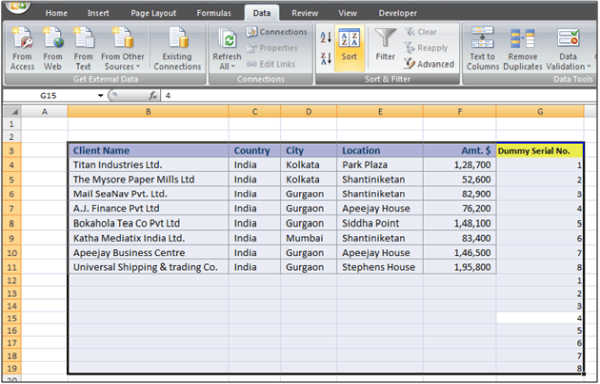This screenshot has width=600, height=384.
Task: Select column G header
Action: (x=540, y=111)
